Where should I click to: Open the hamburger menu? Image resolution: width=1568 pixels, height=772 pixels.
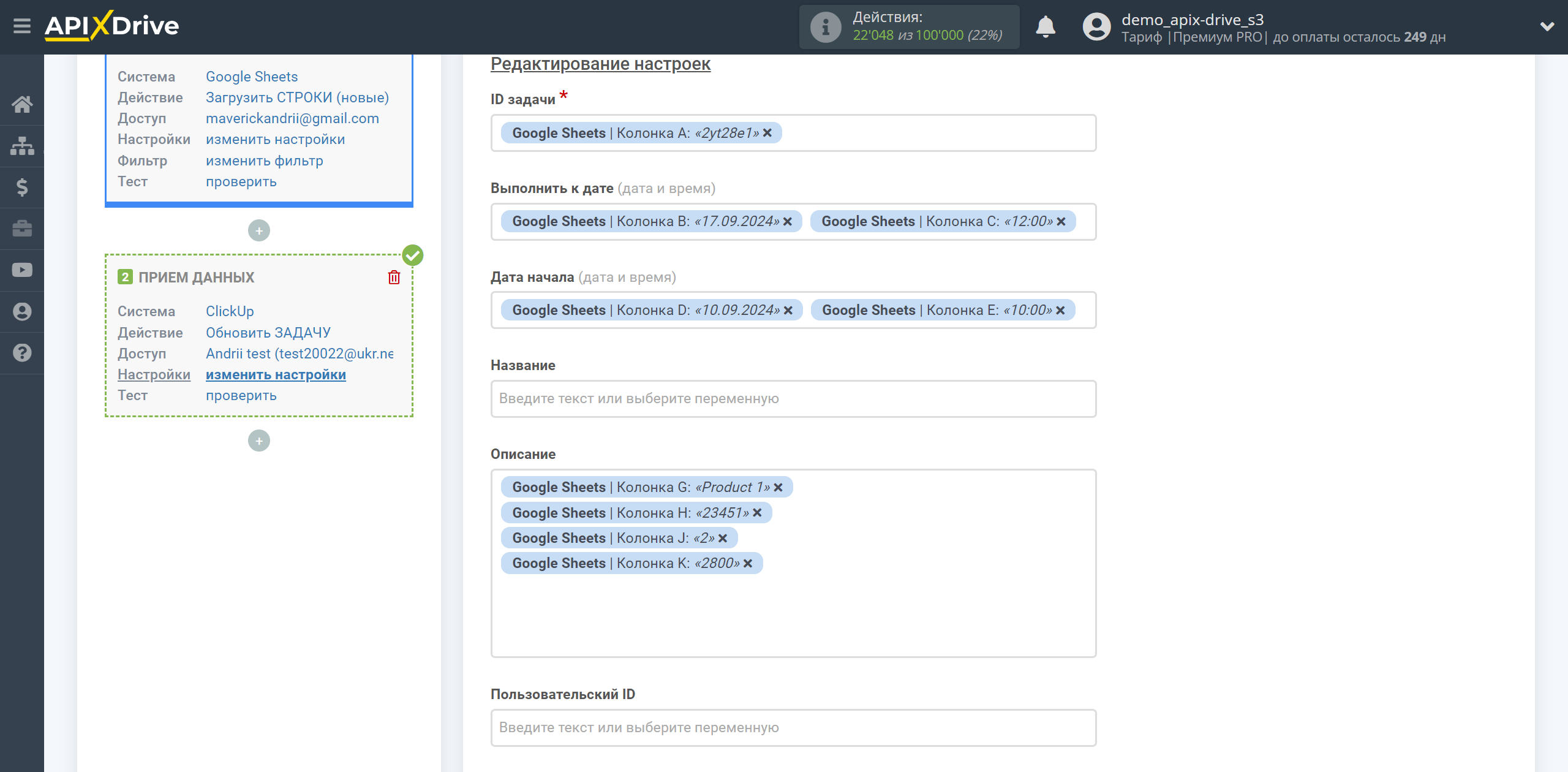point(22,26)
